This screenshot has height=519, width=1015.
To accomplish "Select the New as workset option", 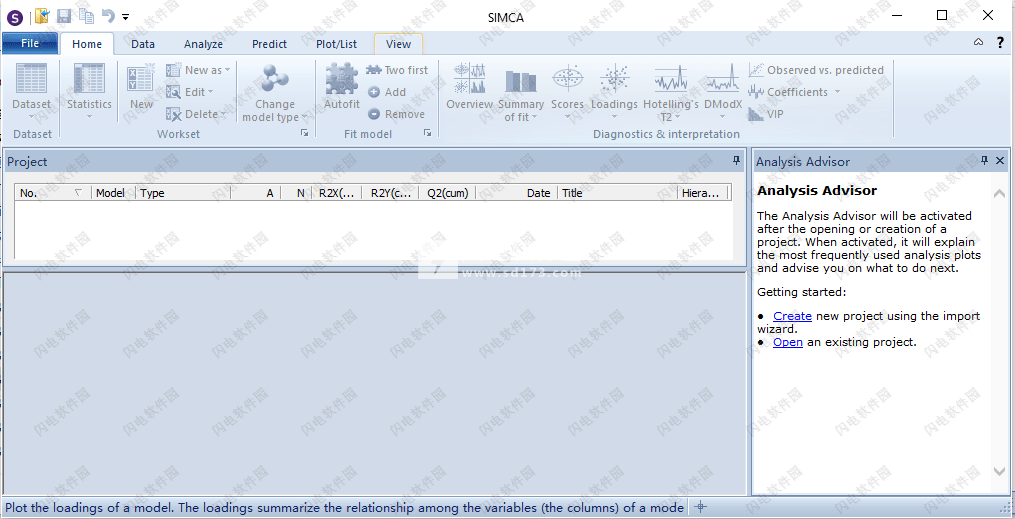I will pos(198,70).
